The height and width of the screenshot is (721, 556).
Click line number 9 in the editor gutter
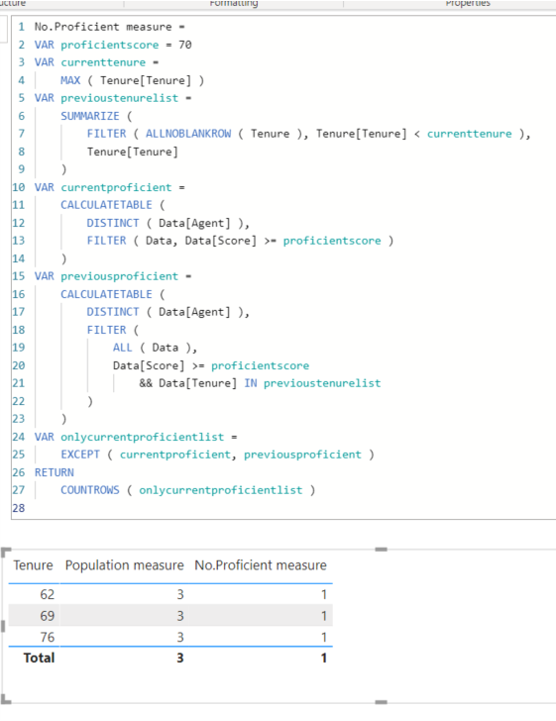[22, 169]
